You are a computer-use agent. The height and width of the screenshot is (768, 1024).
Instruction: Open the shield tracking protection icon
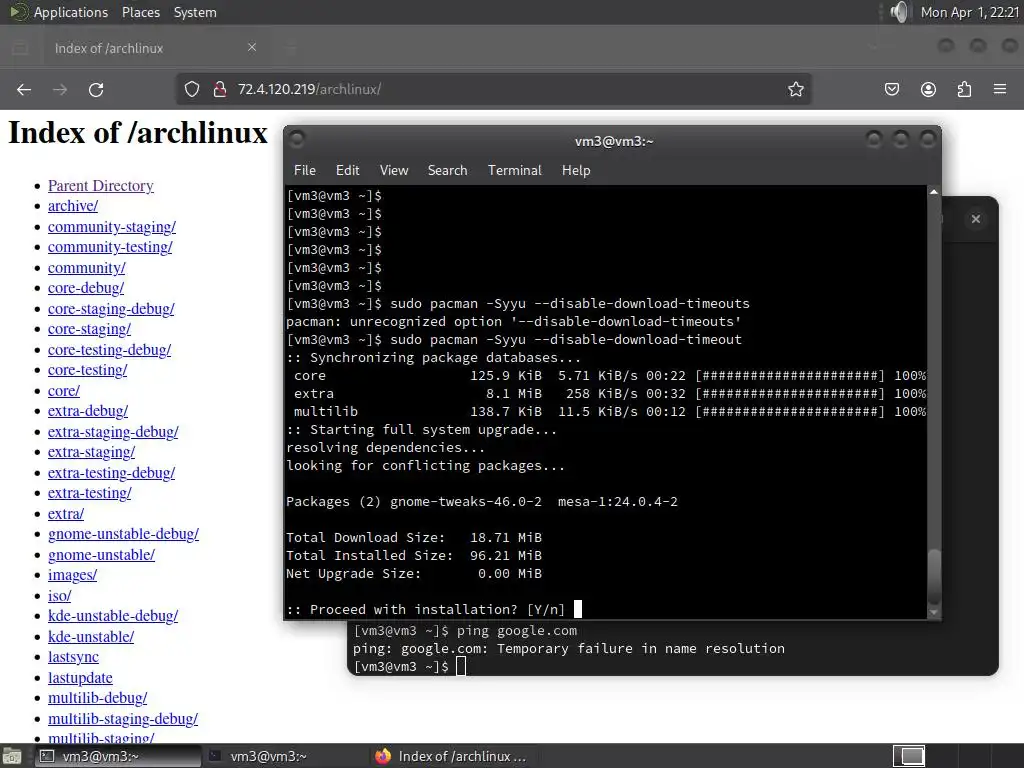[191, 89]
